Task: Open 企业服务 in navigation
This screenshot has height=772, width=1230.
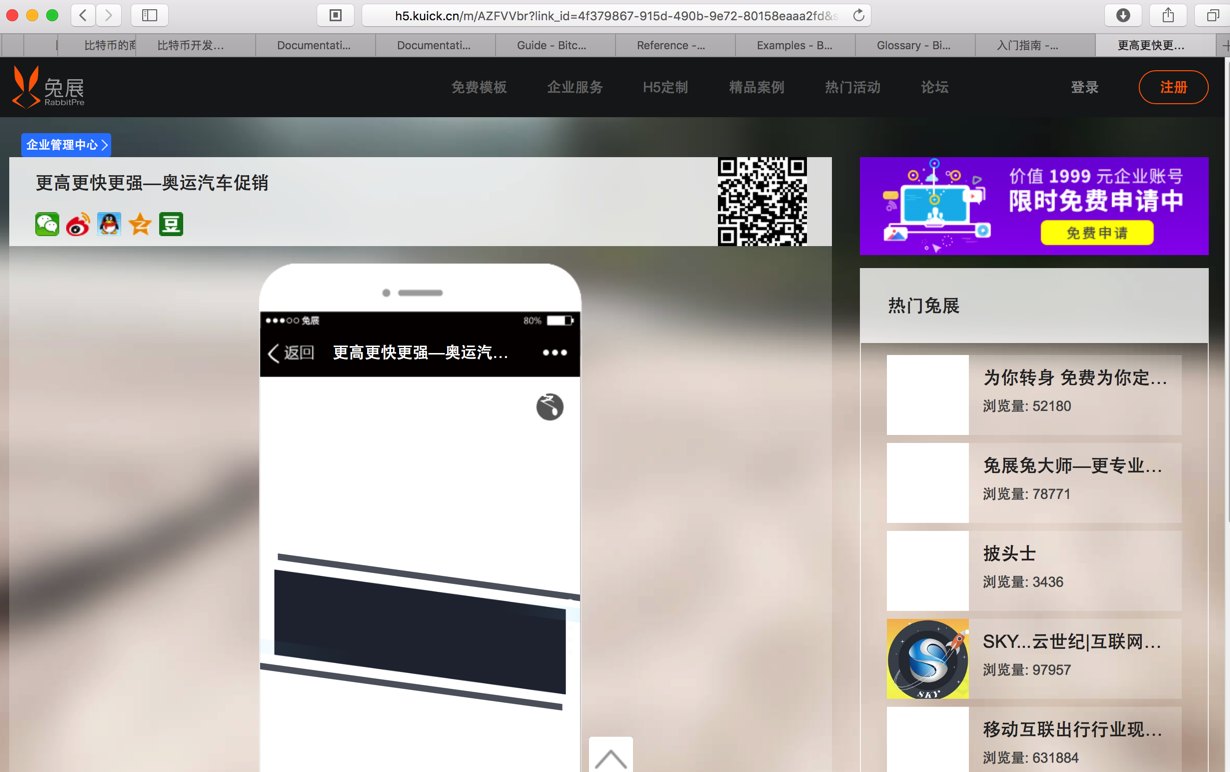Action: pos(575,88)
